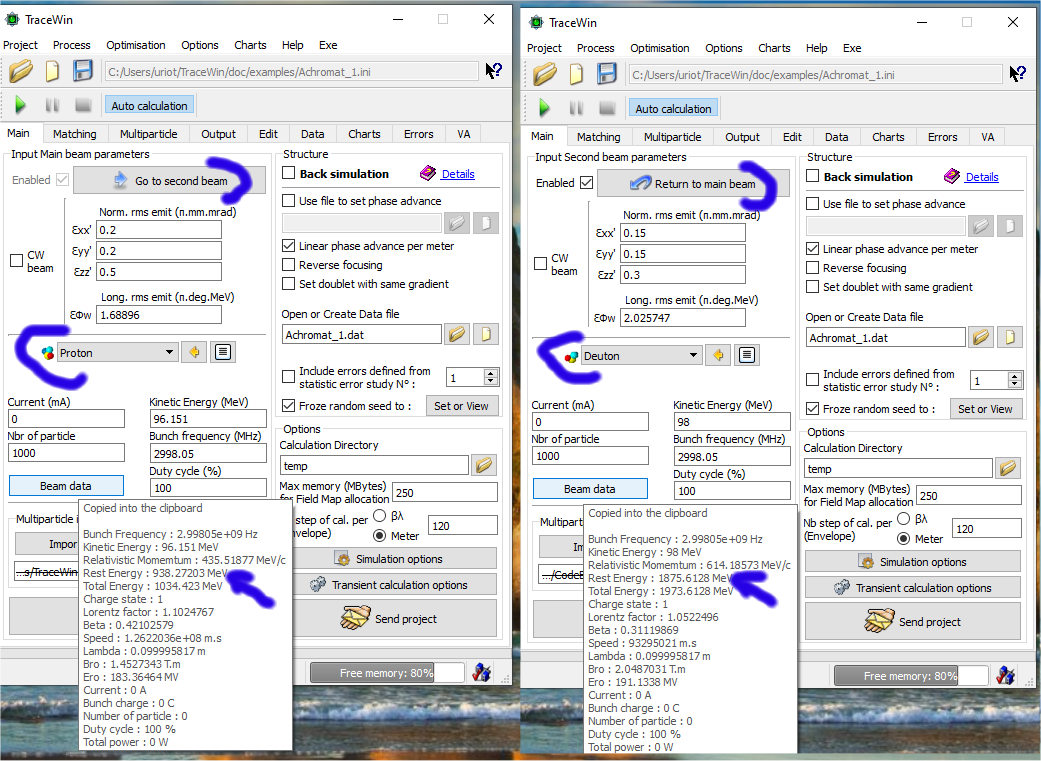Click the context help cursor icon in the Deuton window
Image resolution: width=1041 pixels, height=761 pixels.
1017,74
